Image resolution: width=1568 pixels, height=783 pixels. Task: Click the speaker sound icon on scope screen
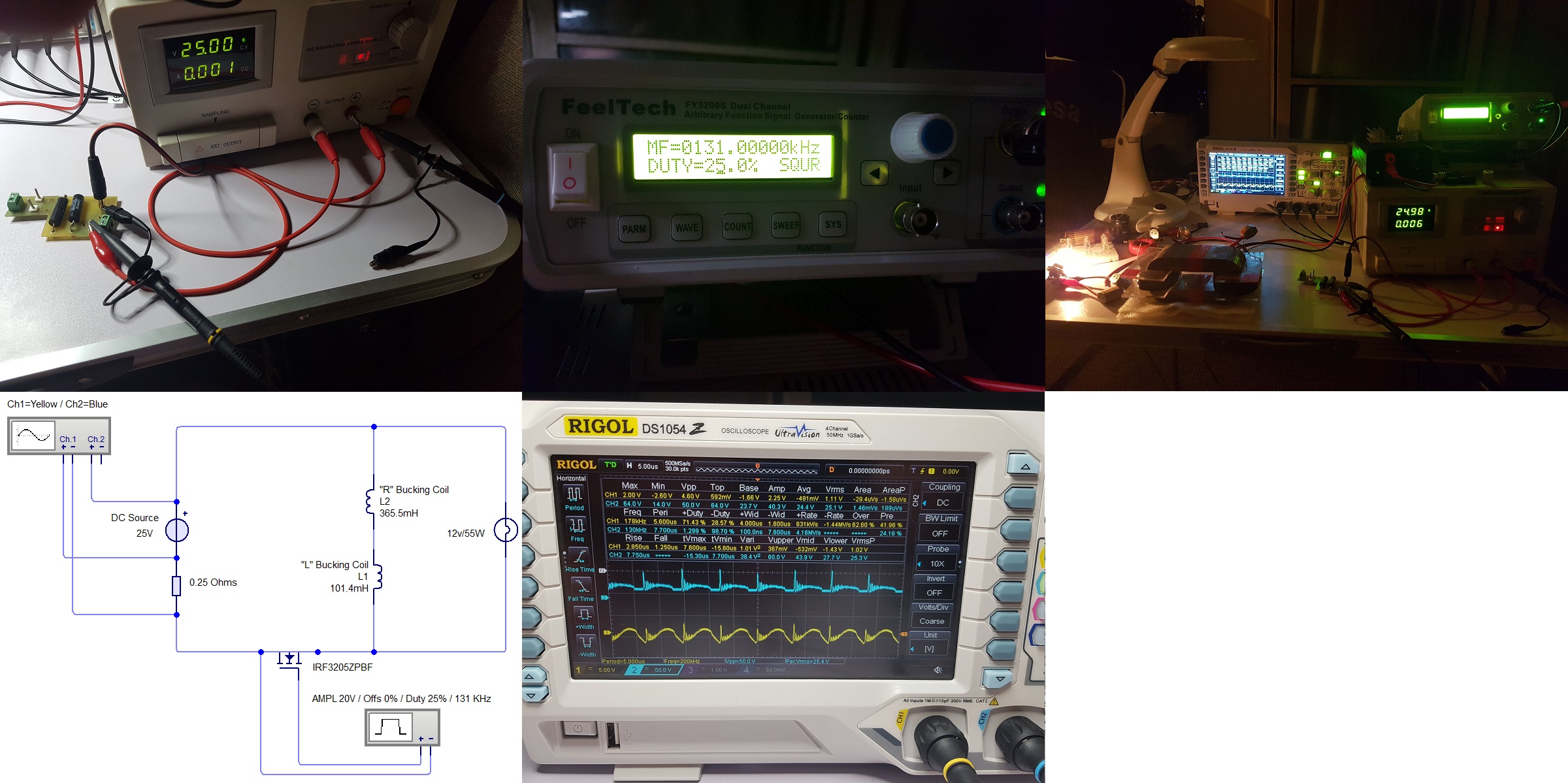pyautogui.click(x=938, y=670)
